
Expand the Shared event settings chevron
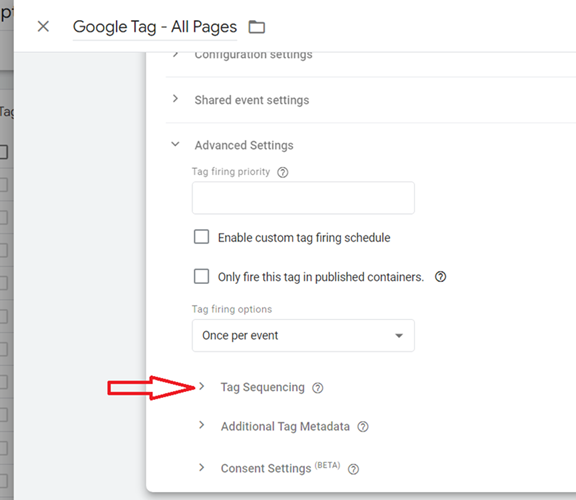coord(176,98)
